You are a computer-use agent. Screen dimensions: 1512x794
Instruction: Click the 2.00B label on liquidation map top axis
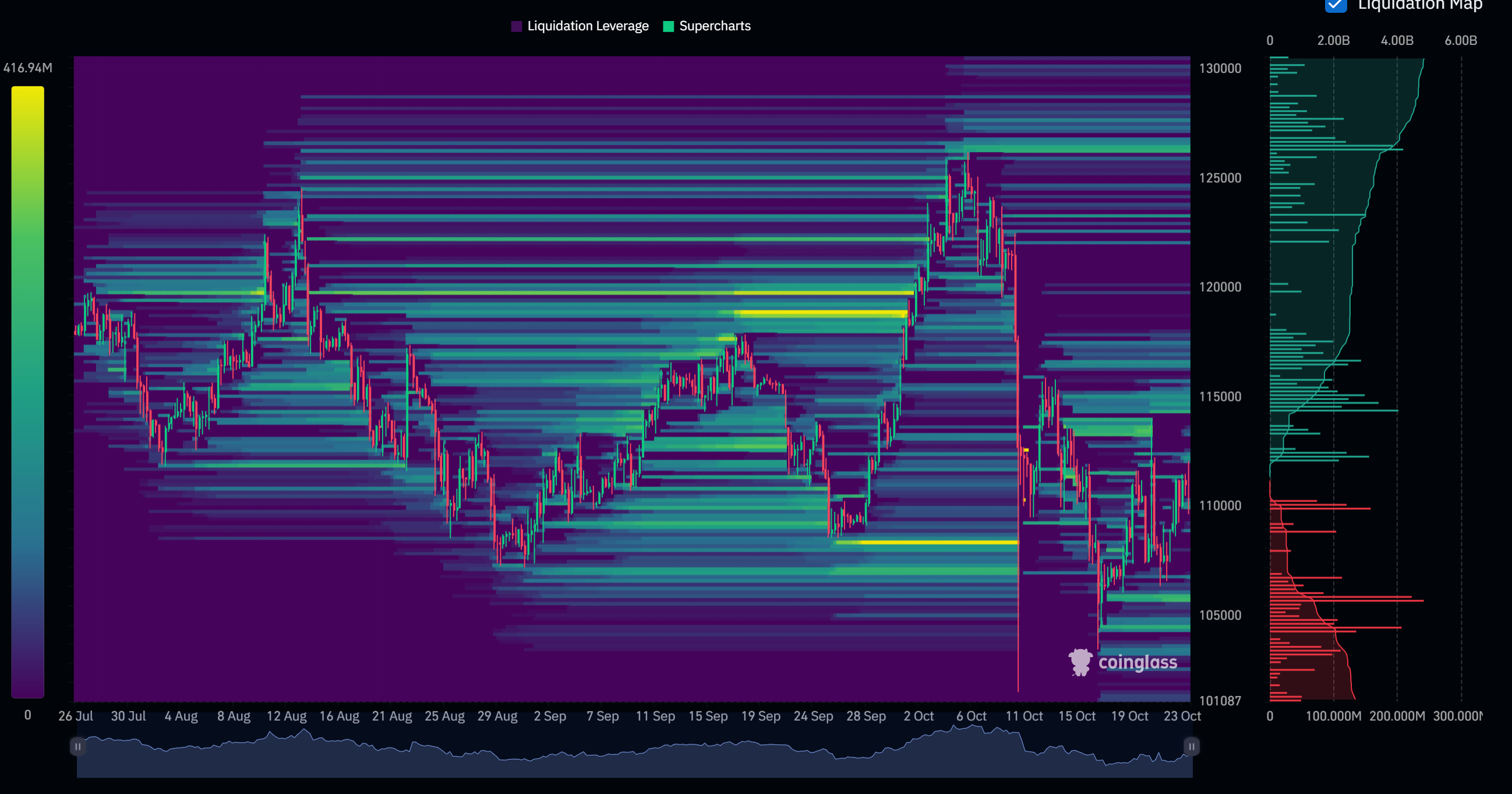point(1333,41)
